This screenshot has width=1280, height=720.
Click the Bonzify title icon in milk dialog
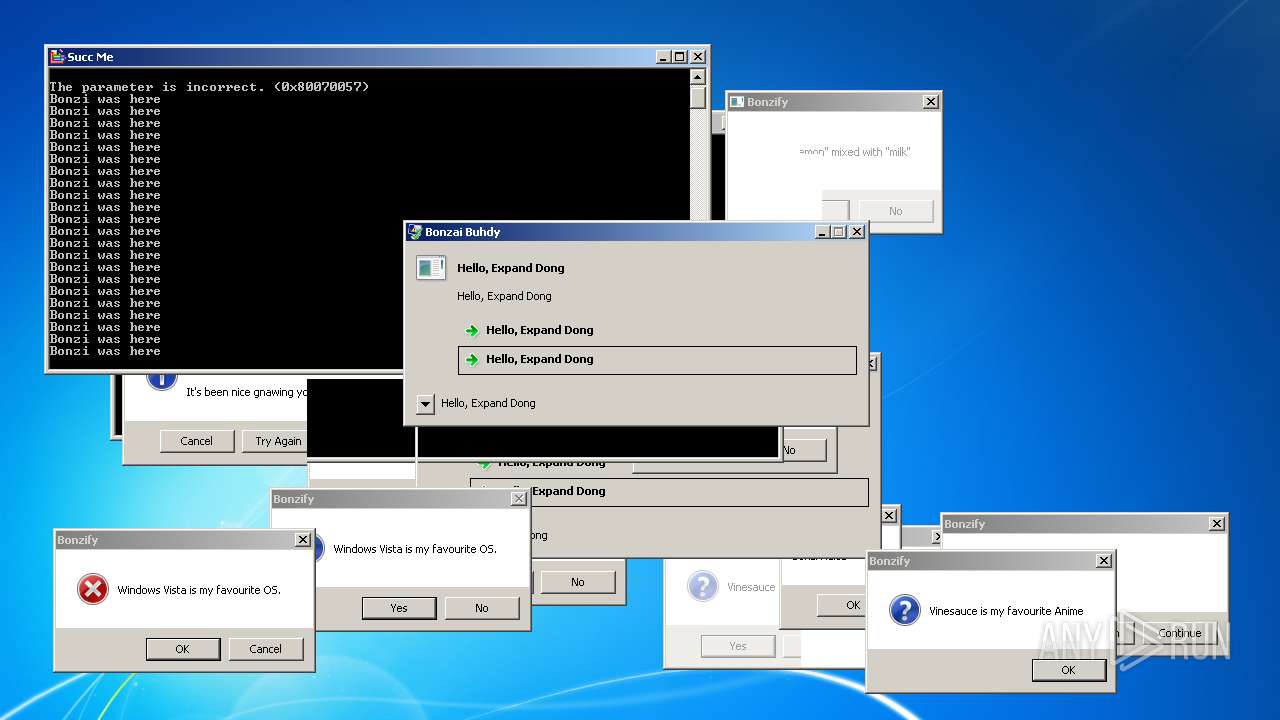(737, 102)
